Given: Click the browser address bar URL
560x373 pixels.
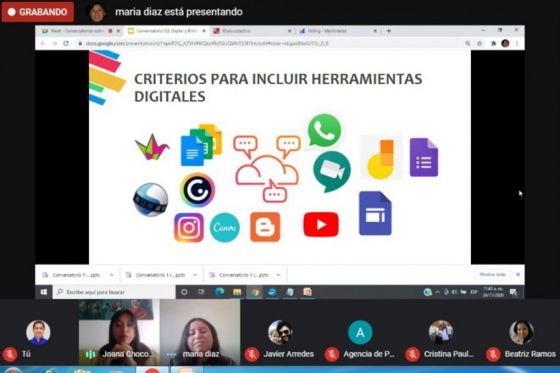Looking at the screenshot, I should [x=207, y=43].
